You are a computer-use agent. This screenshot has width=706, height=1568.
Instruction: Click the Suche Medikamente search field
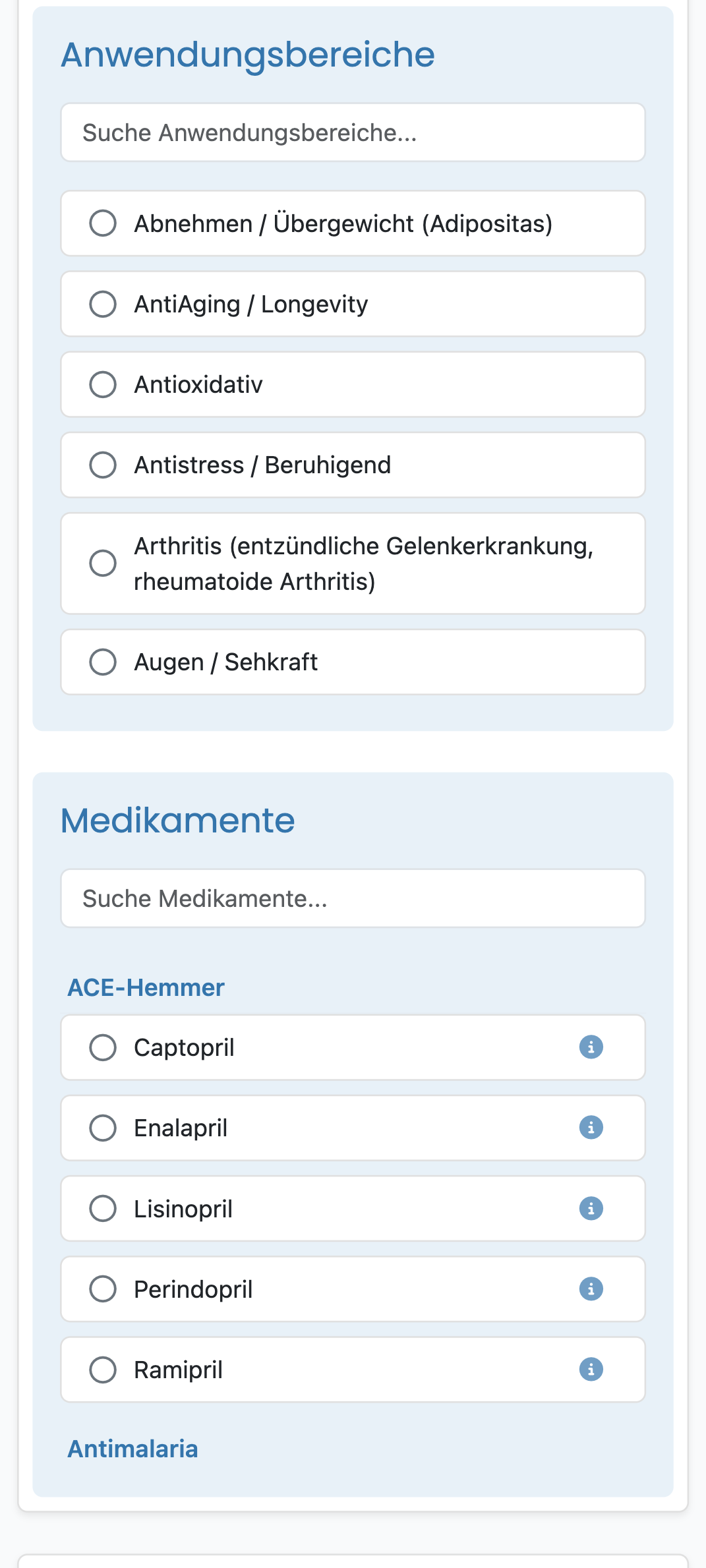[353, 898]
